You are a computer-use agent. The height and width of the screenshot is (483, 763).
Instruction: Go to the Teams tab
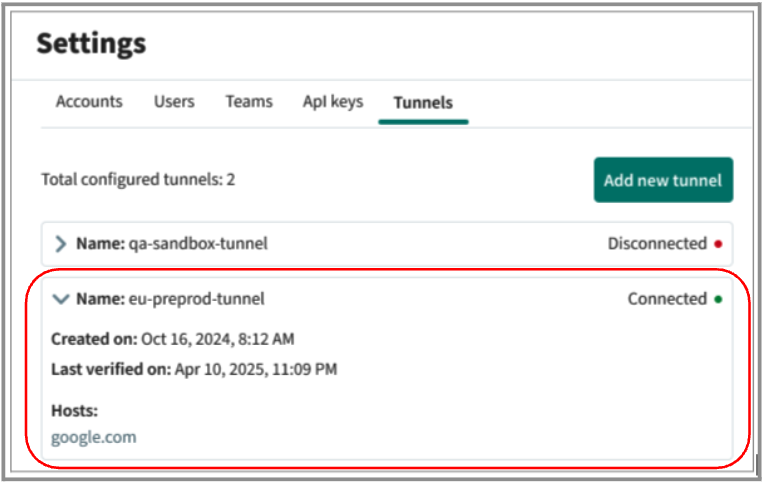point(249,102)
